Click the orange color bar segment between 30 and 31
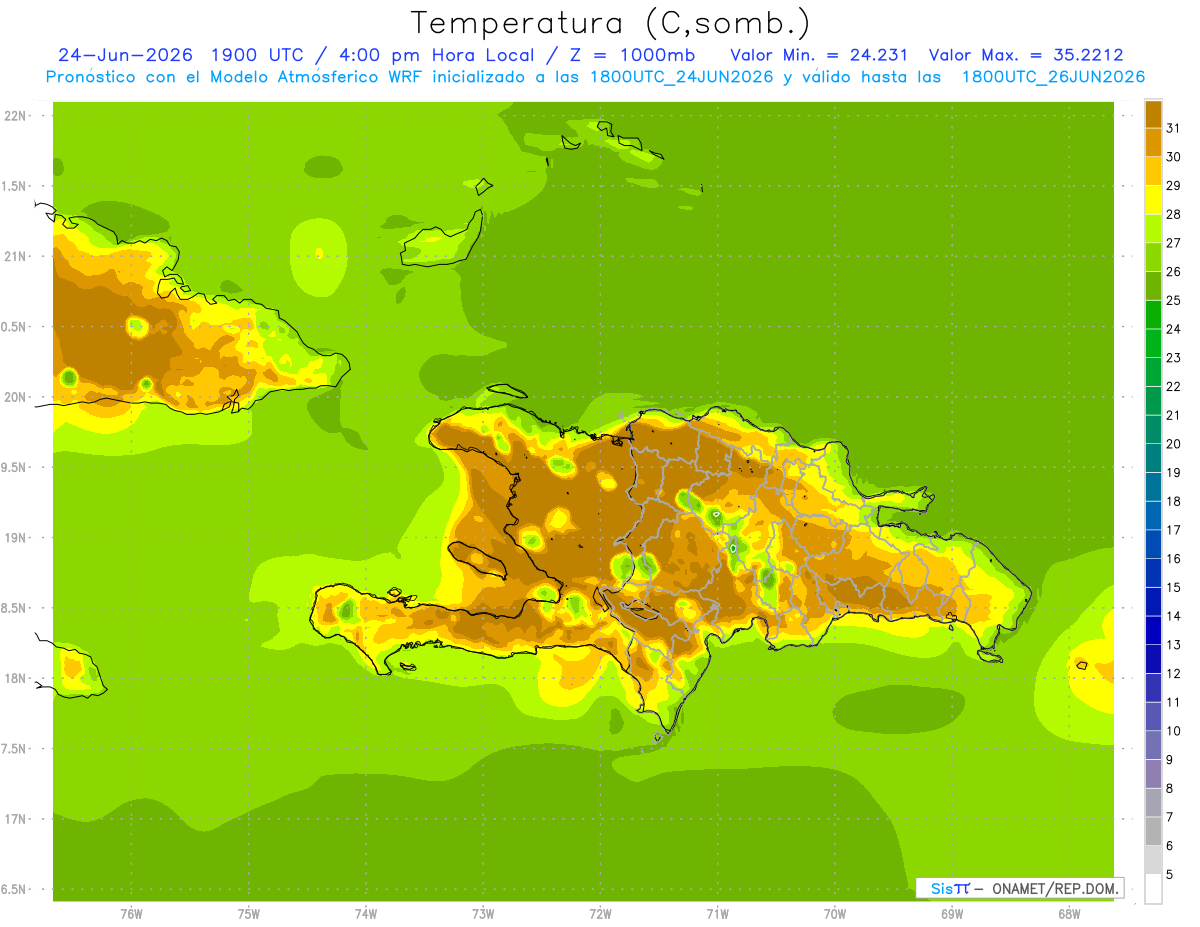 coord(1153,143)
